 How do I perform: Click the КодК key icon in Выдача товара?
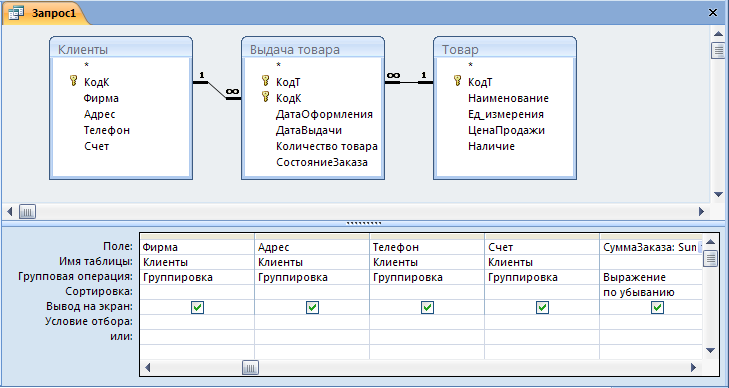tap(265, 97)
